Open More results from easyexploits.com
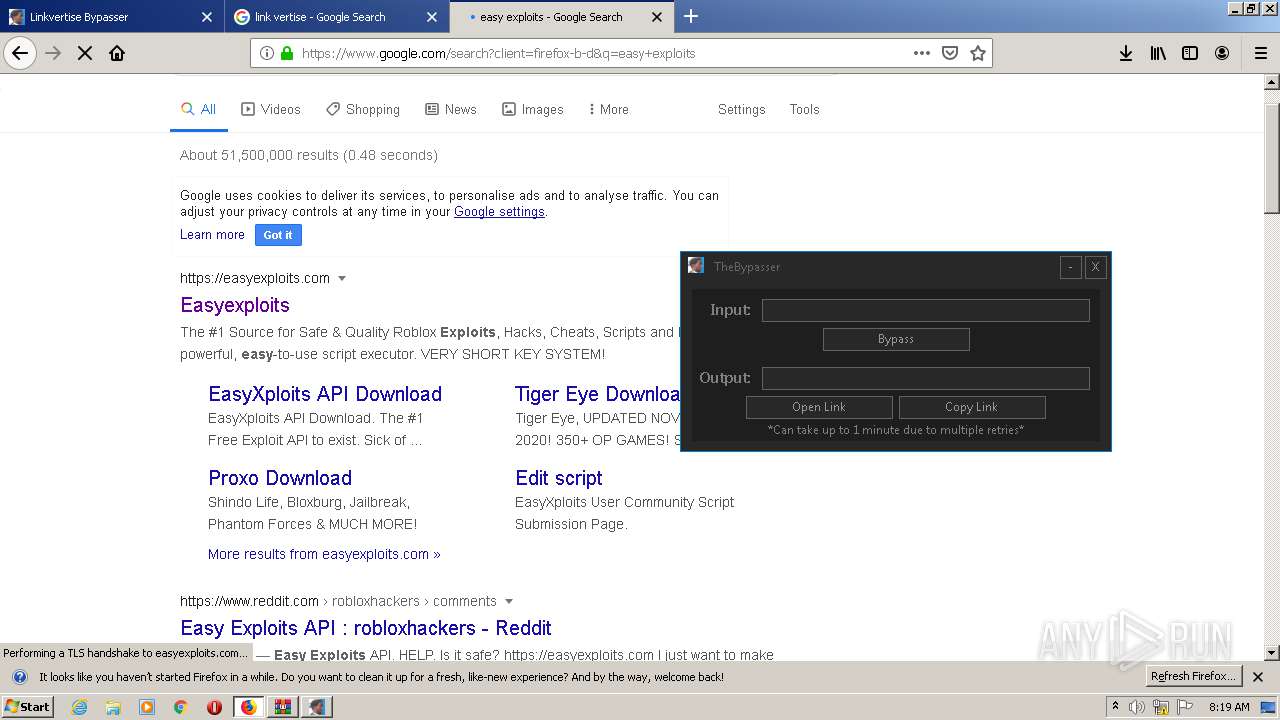The height and width of the screenshot is (720, 1280). point(324,554)
